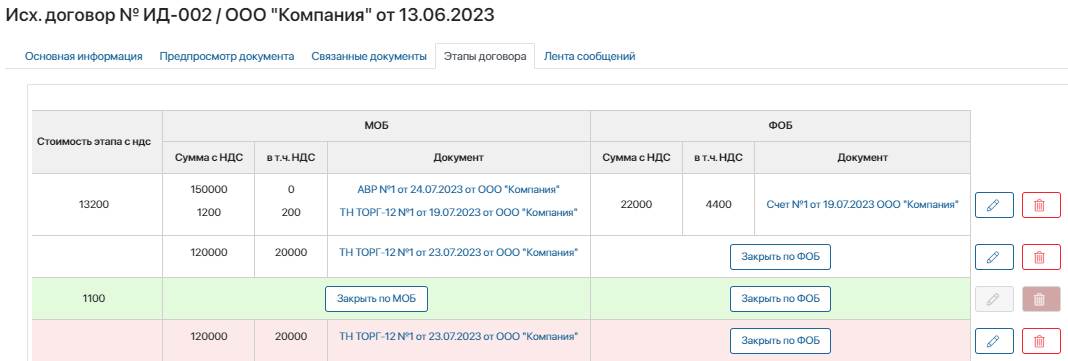Click Закрыть по ФОБ in second white row
This screenshot has width=1068, height=361.
(781, 257)
